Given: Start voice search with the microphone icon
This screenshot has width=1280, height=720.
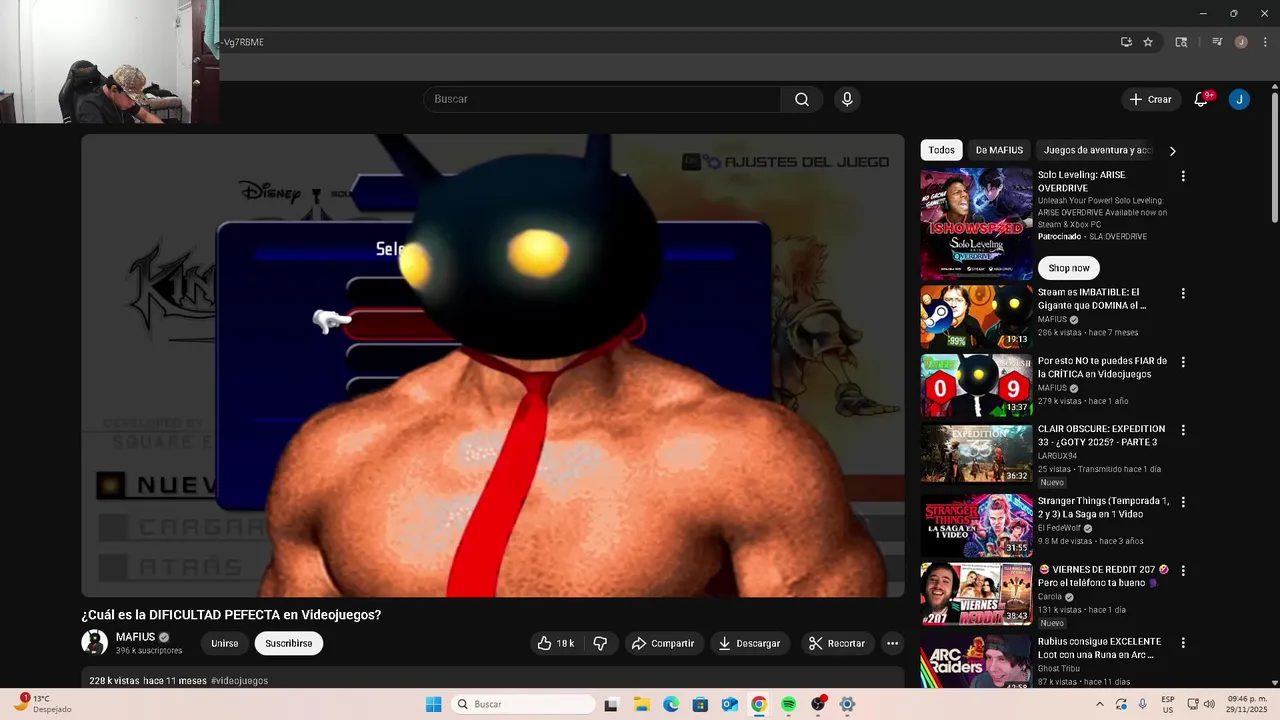Looking at the screenshot, I should [x=847, y=99].
